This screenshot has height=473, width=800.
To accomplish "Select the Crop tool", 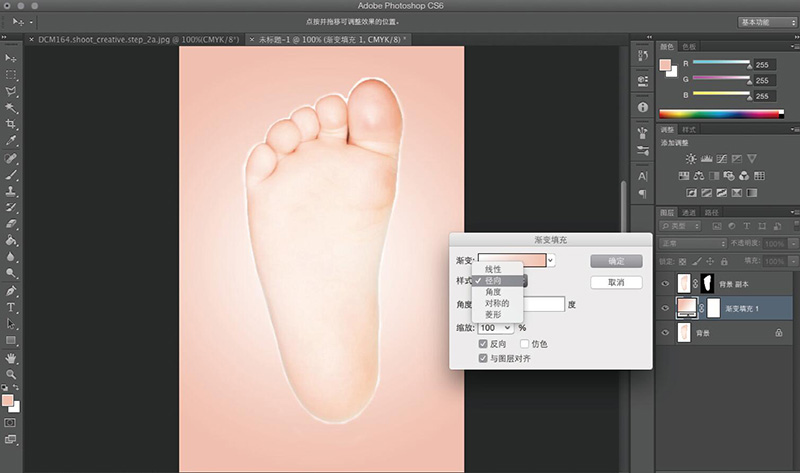I will pos(11,124).
